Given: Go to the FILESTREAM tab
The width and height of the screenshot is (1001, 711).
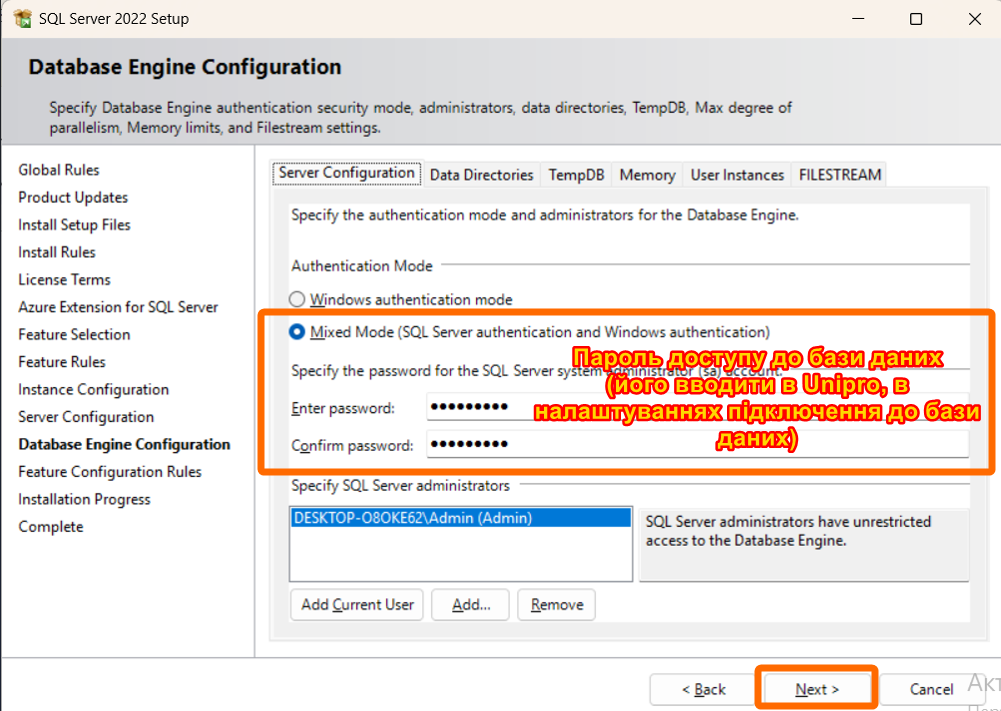Looking at the screenshot, I should (x=839, y=175).
